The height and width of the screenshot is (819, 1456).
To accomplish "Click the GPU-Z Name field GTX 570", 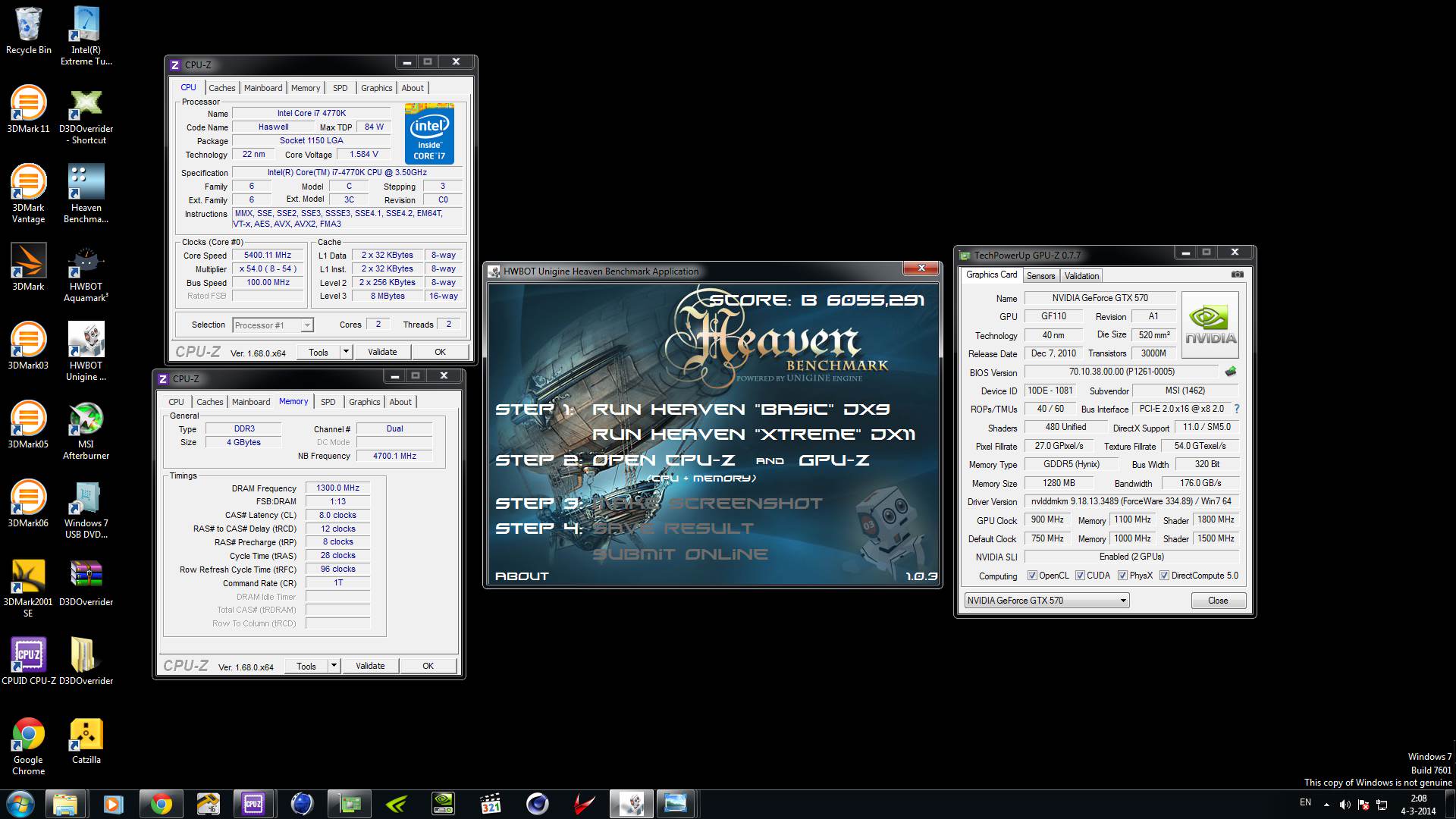I will coord(1100,298).
